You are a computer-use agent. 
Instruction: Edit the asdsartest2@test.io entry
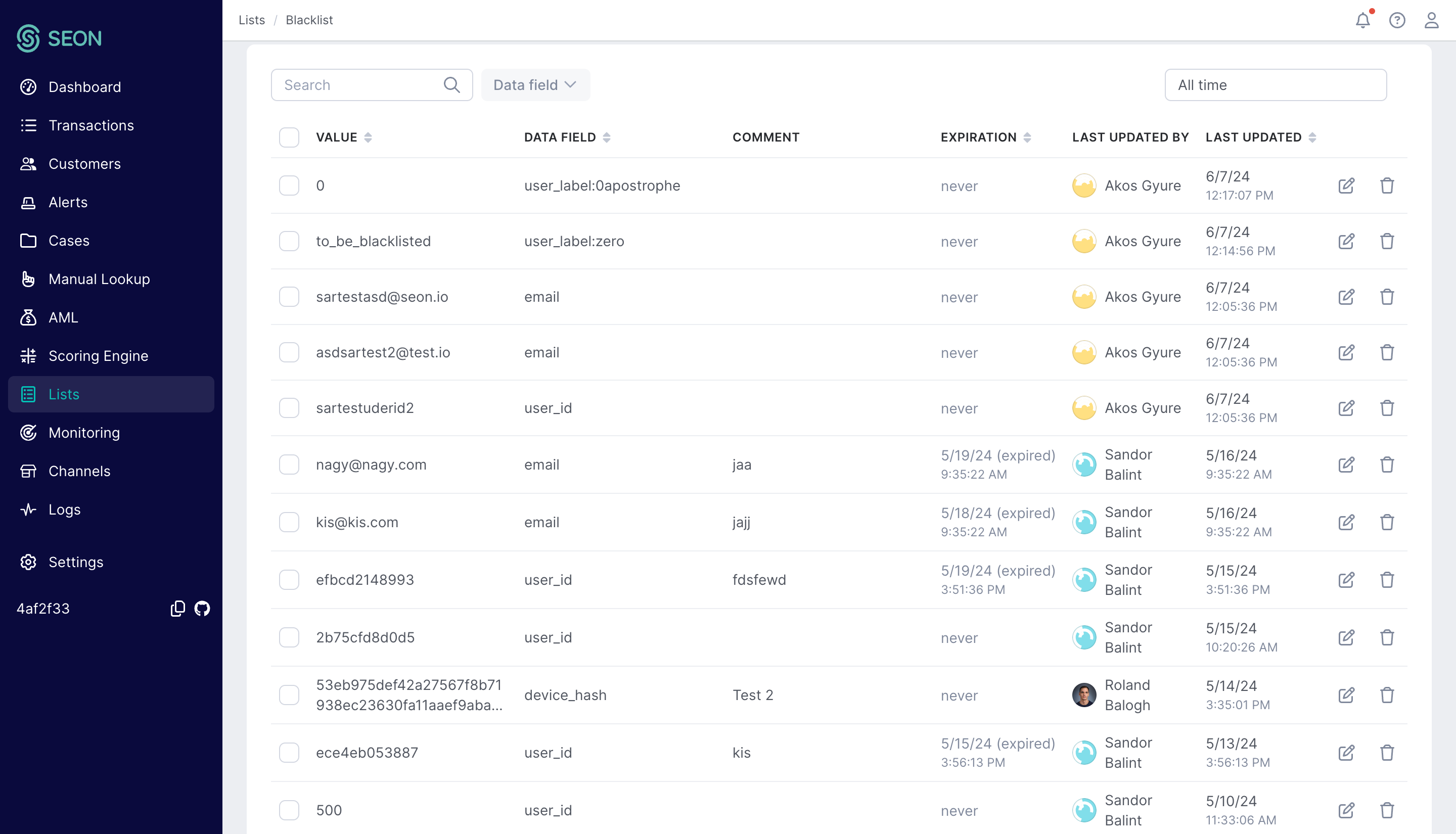point(1346,352)
